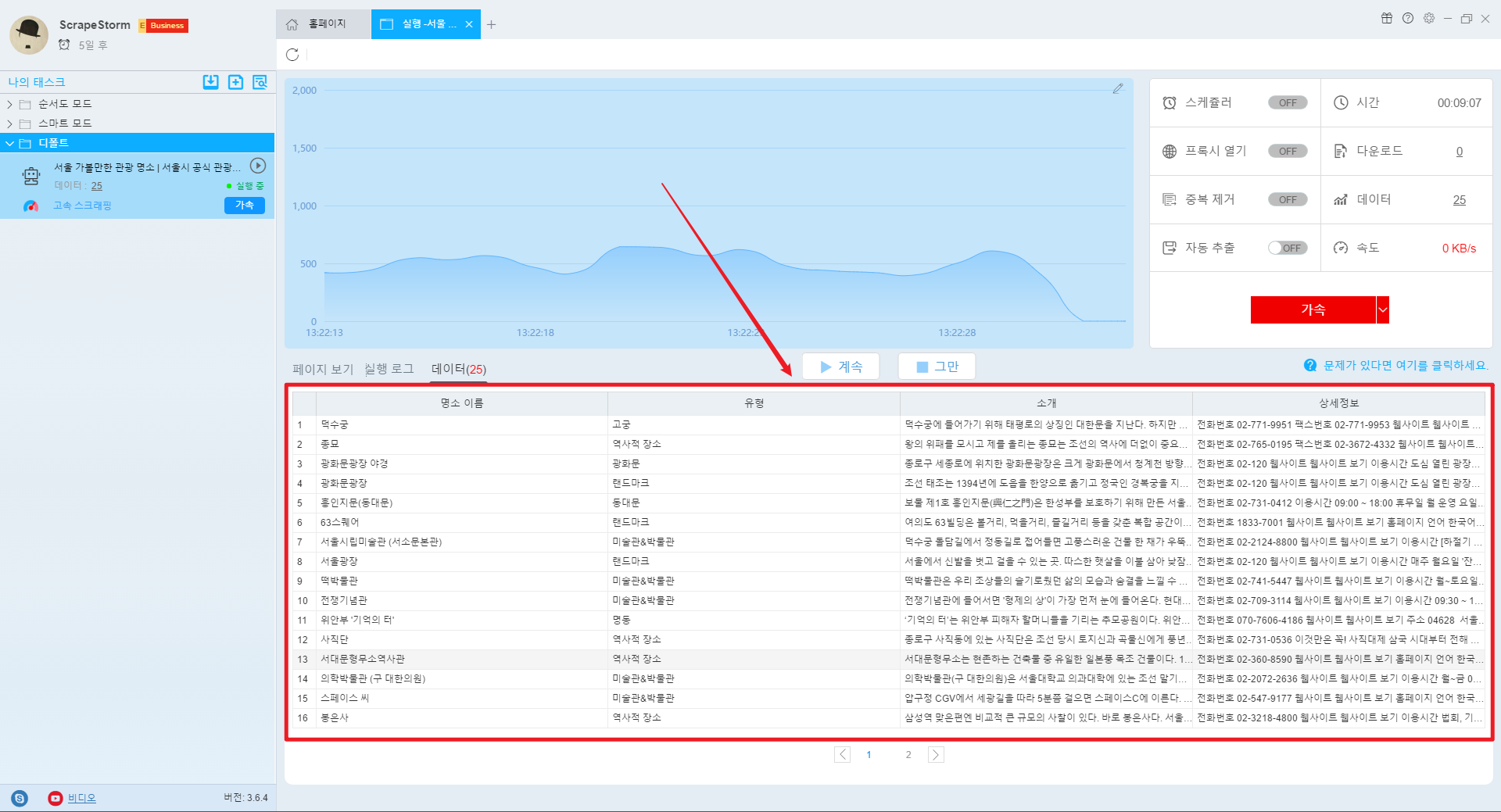This screenshot has width=1501, height=812.
Task: Expand the 순서도 모드 folder
Action: point(9,104)
